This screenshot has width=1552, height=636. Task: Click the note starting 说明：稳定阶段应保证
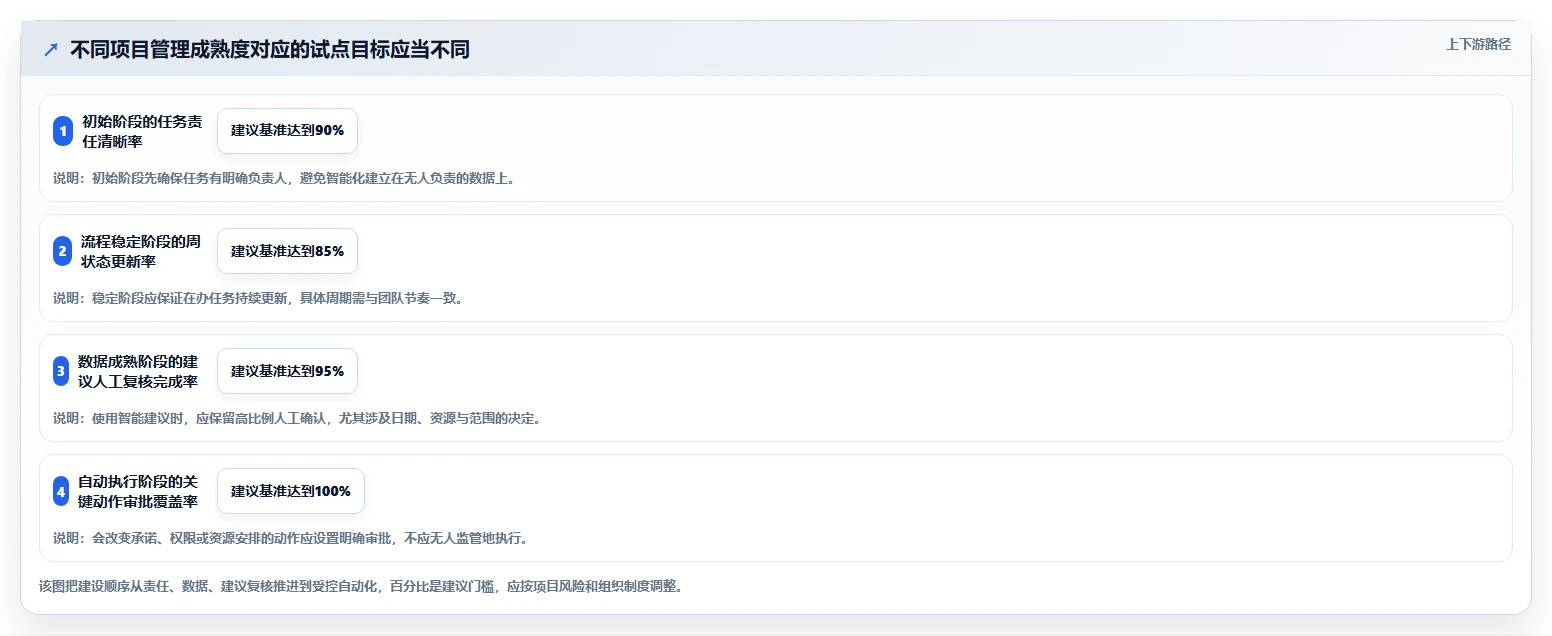pyautogui.click(x=258, y=298)
